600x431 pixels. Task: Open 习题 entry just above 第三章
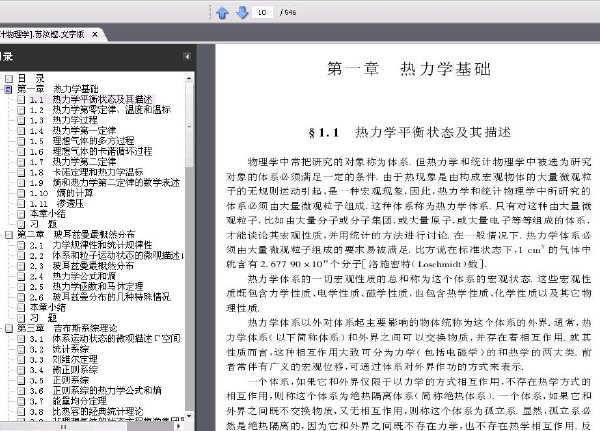coord(43,318)
